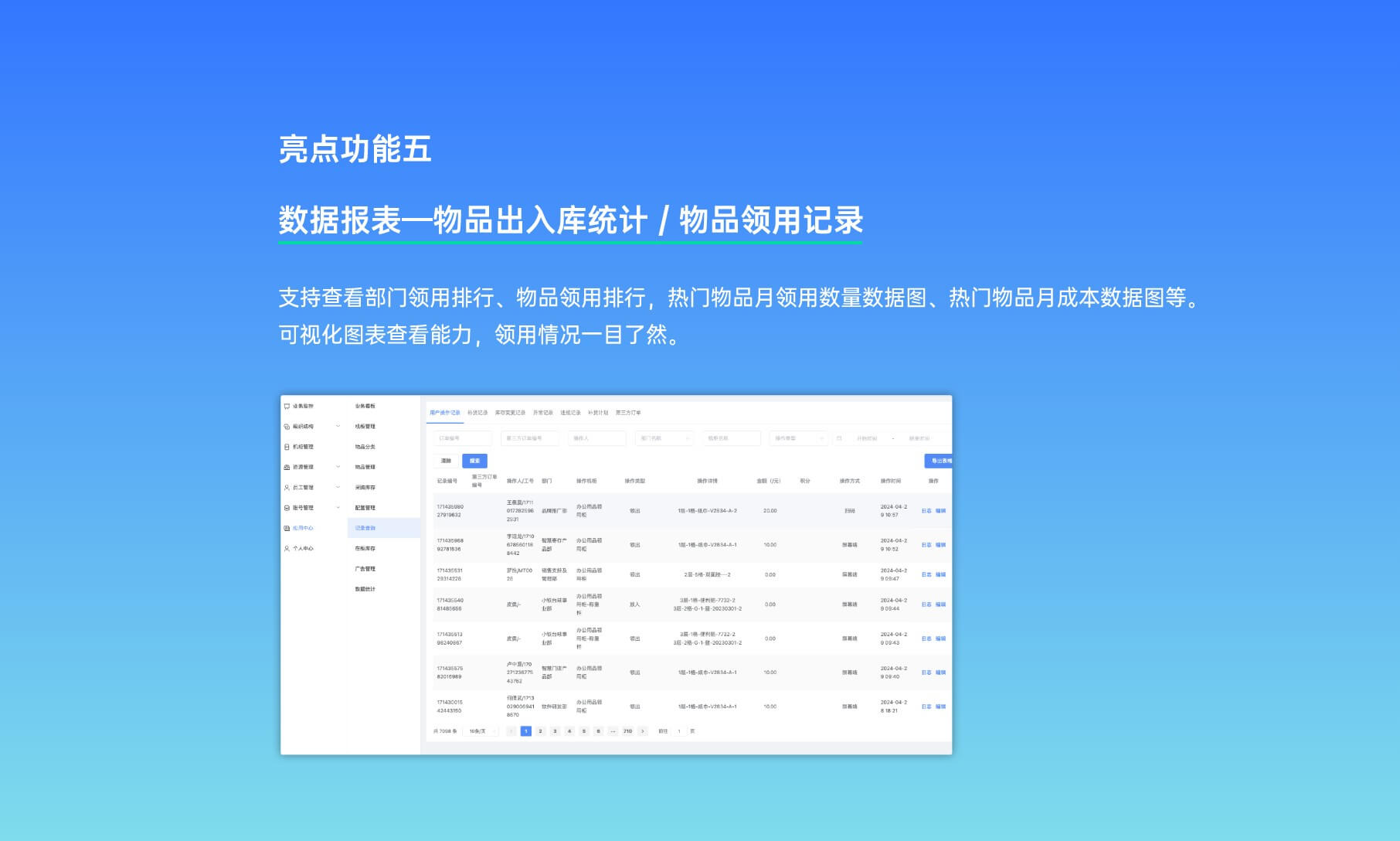
Task: Open 日志 link of the first record
Action: 926,511
